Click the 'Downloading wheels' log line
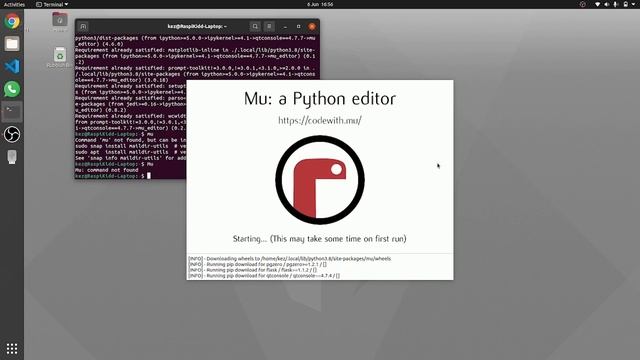Image resolution: width=640 pixels, height=360 pixels. 290,259
